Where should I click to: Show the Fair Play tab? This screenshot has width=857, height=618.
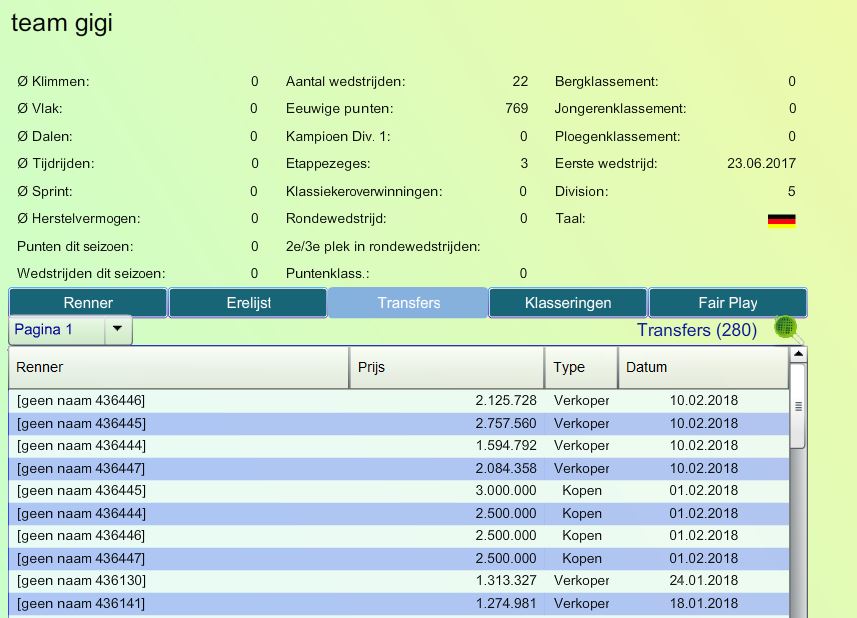[727, 303]
